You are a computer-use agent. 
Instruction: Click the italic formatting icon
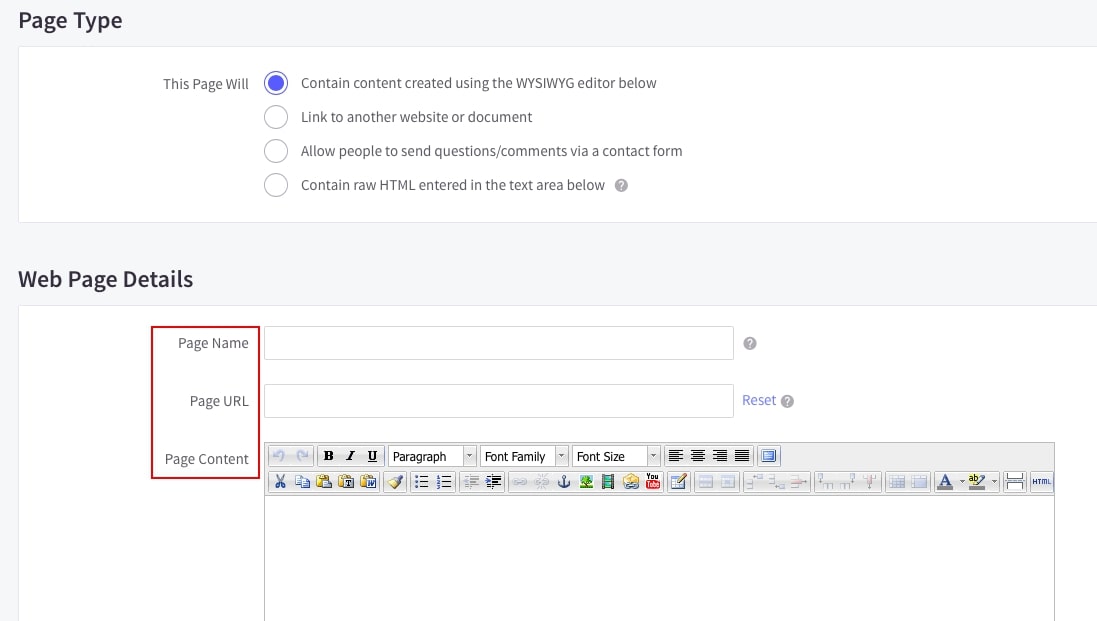coord(350,456)
